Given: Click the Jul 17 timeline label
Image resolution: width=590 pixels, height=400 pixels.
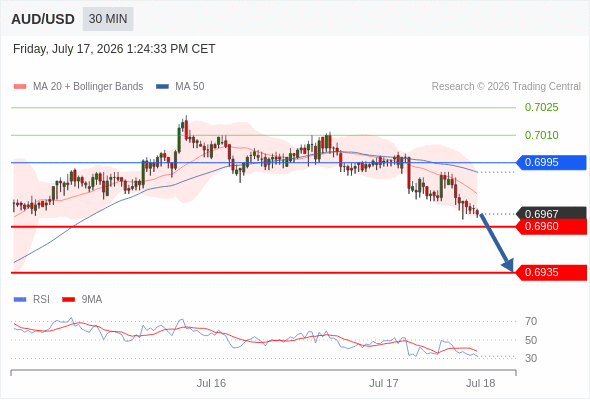Looking at the screenshot, I should [383, 383].
